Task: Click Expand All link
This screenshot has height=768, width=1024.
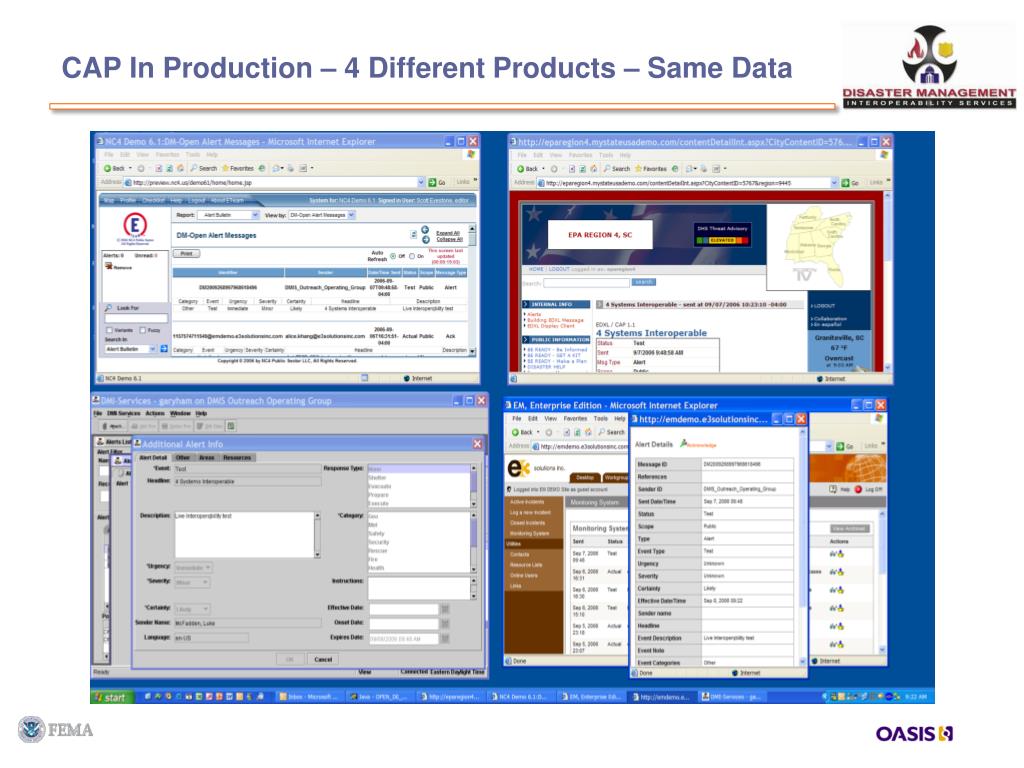Action: (x=449, y=232)
